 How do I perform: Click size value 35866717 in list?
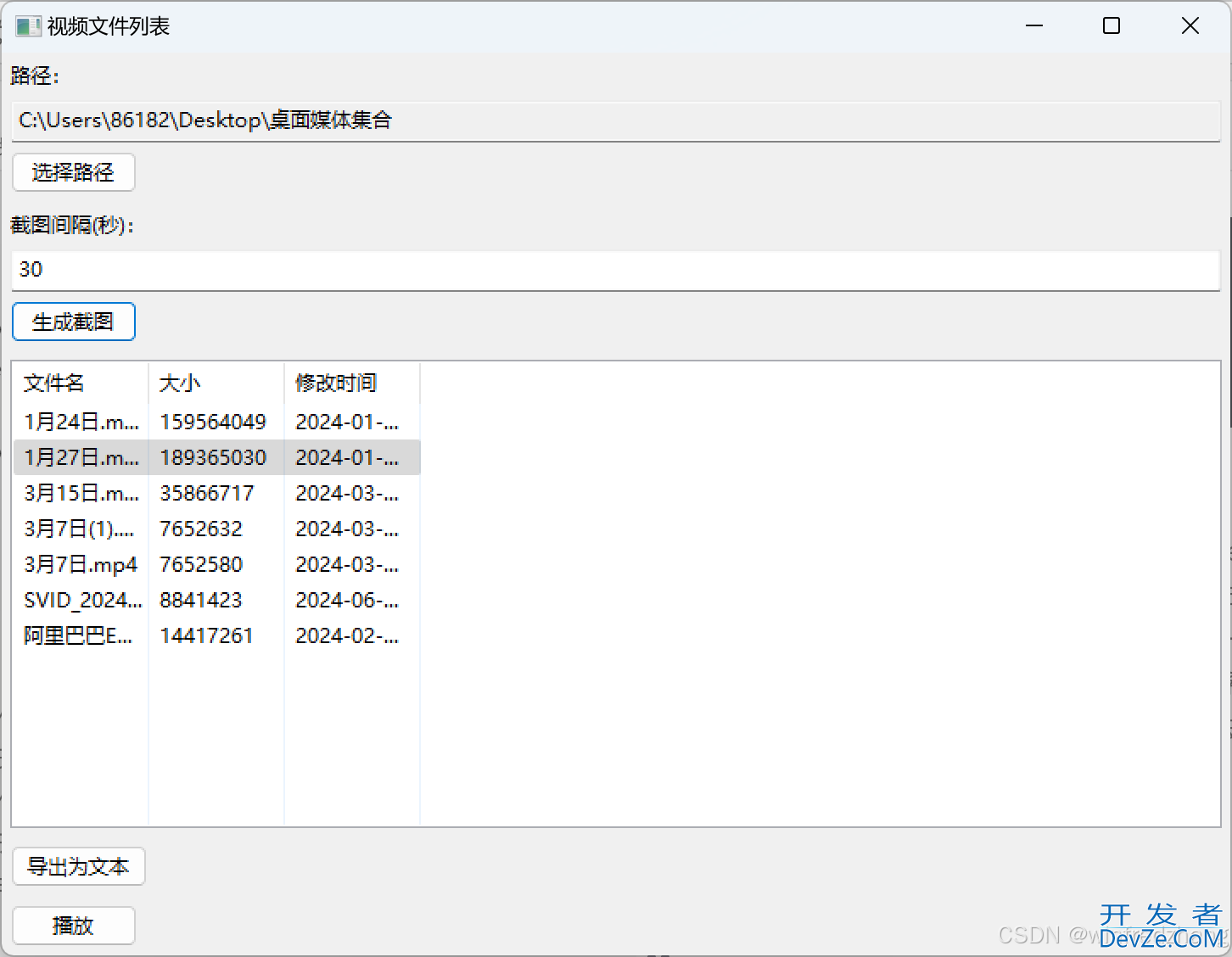tap(206, 493)
